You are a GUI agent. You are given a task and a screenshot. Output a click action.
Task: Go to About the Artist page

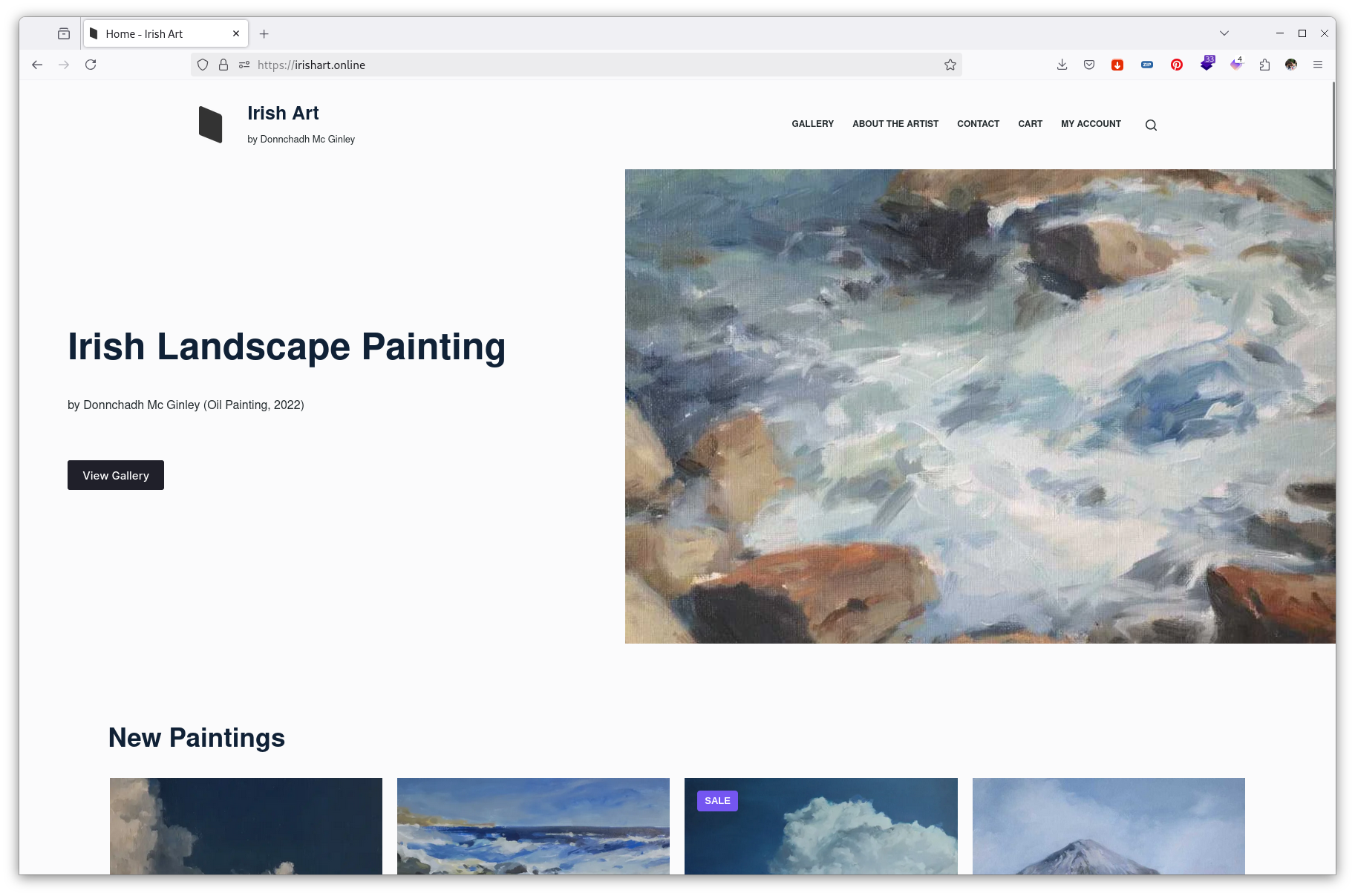(x=895, y=124)
